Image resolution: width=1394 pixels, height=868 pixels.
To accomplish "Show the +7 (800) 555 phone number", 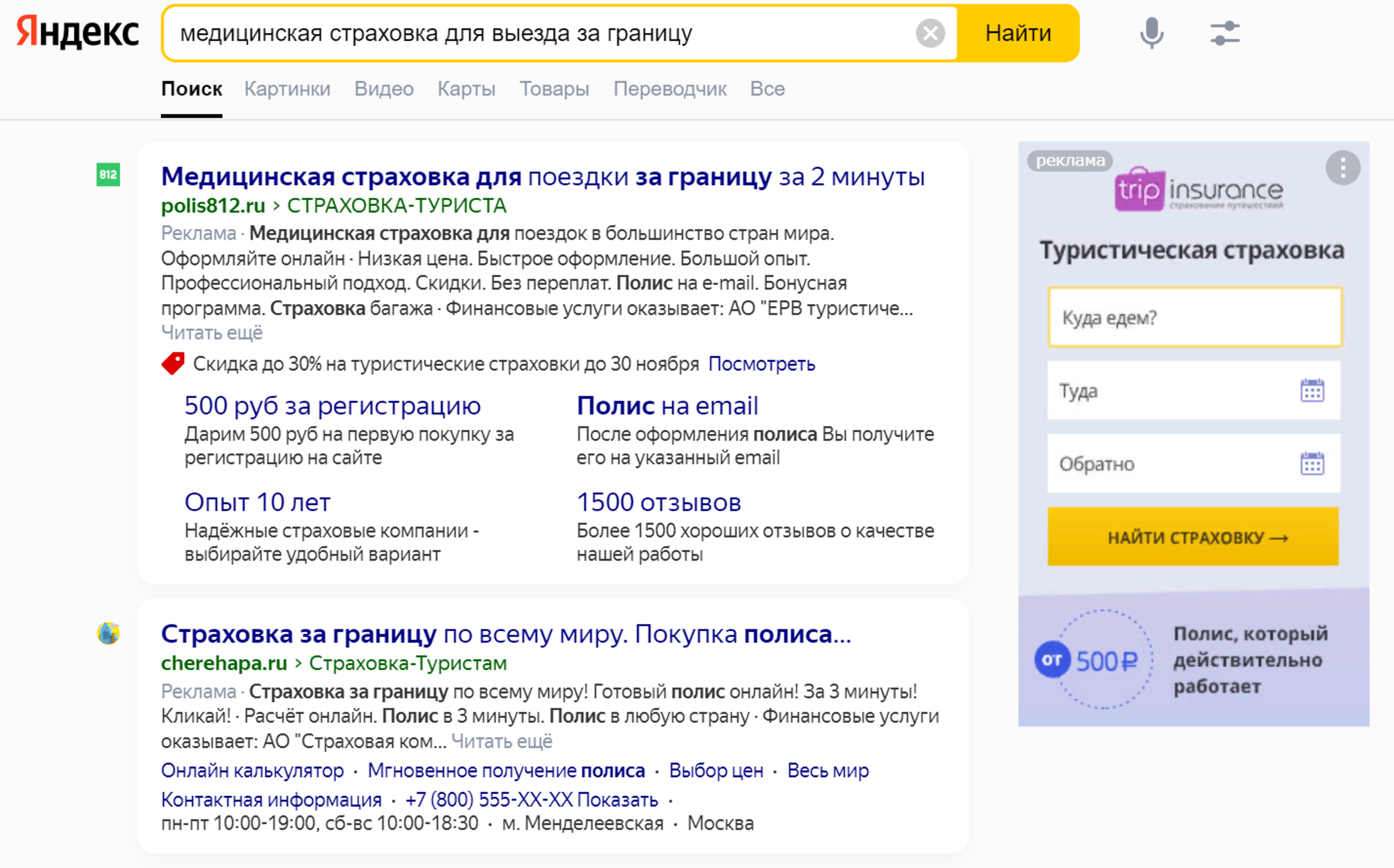I will (532, 800).
